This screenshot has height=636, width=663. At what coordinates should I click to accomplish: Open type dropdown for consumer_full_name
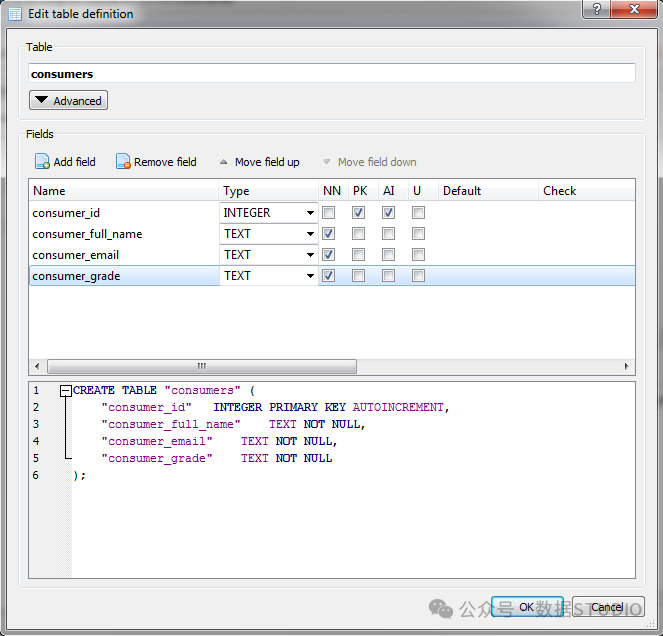[x=310, y=234]
